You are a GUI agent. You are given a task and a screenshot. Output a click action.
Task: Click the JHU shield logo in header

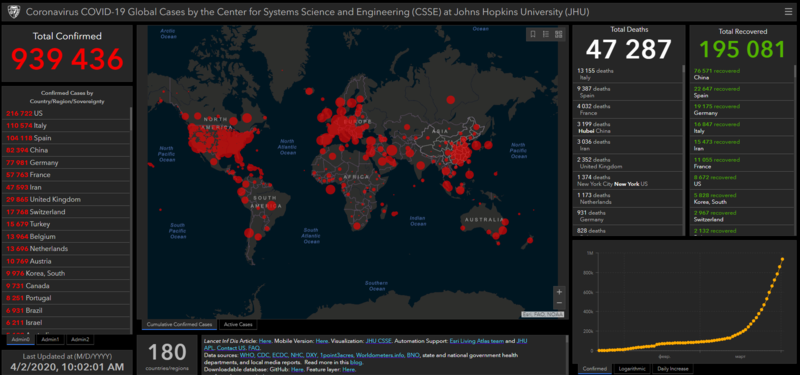point(13,11)
